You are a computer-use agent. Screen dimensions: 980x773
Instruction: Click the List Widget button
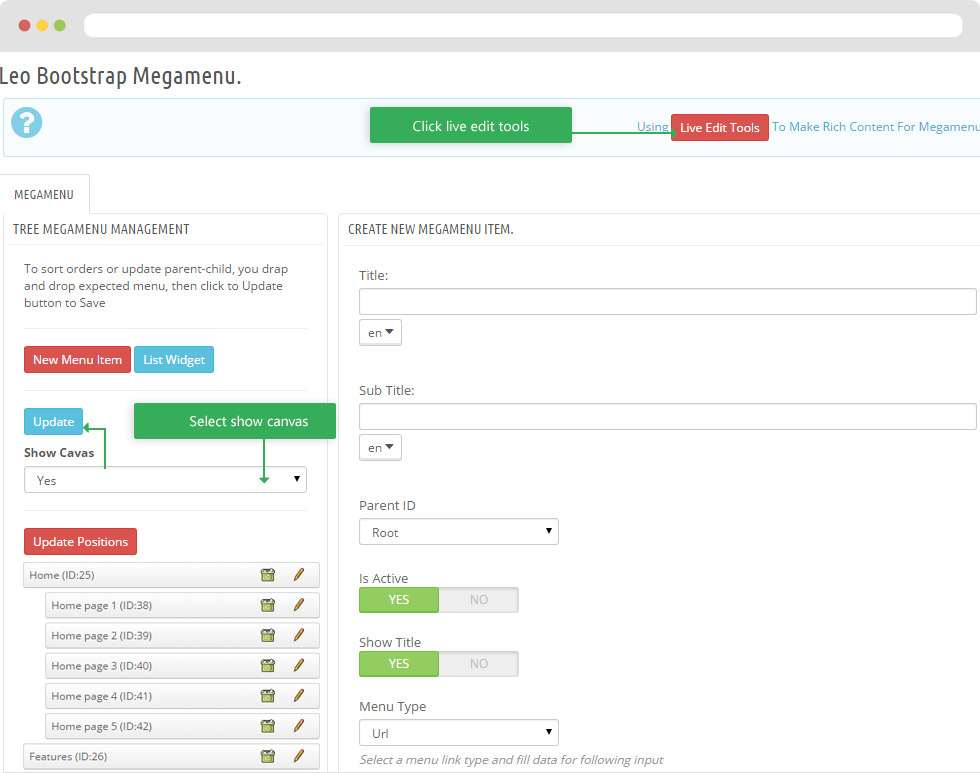(x=174, y=359)
